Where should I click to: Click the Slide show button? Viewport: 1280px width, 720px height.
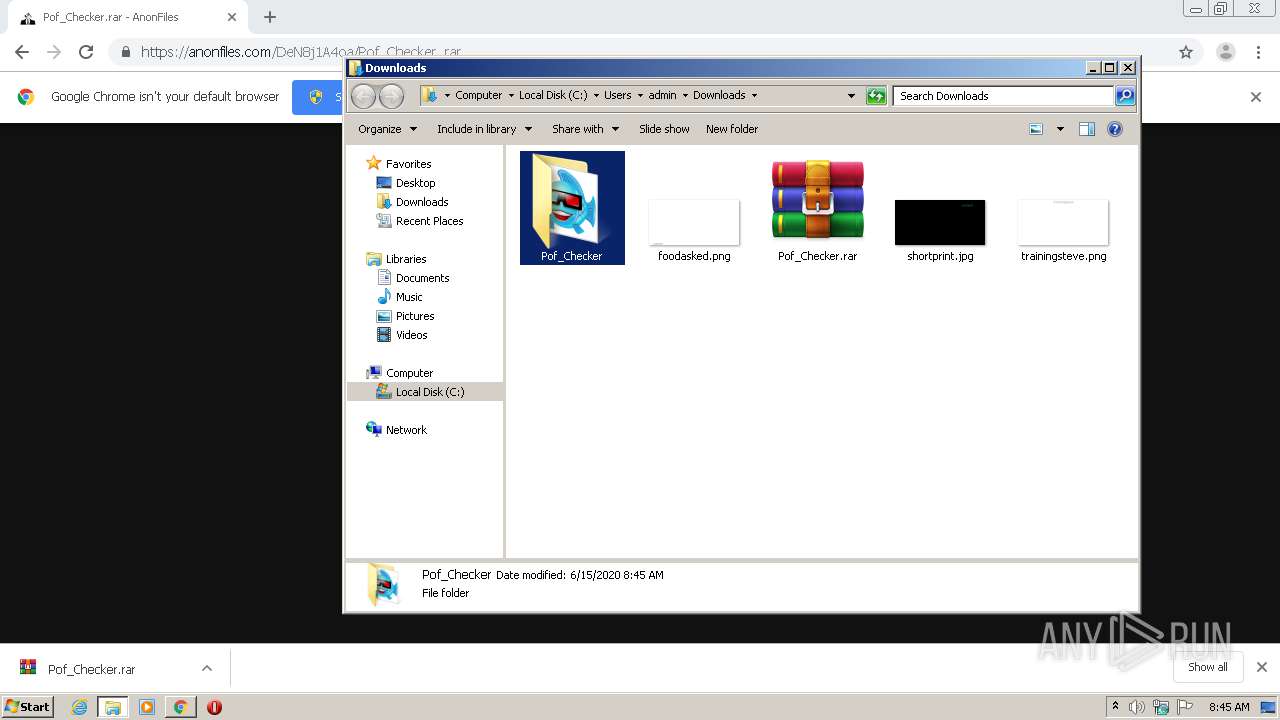[x=664, y=129]
